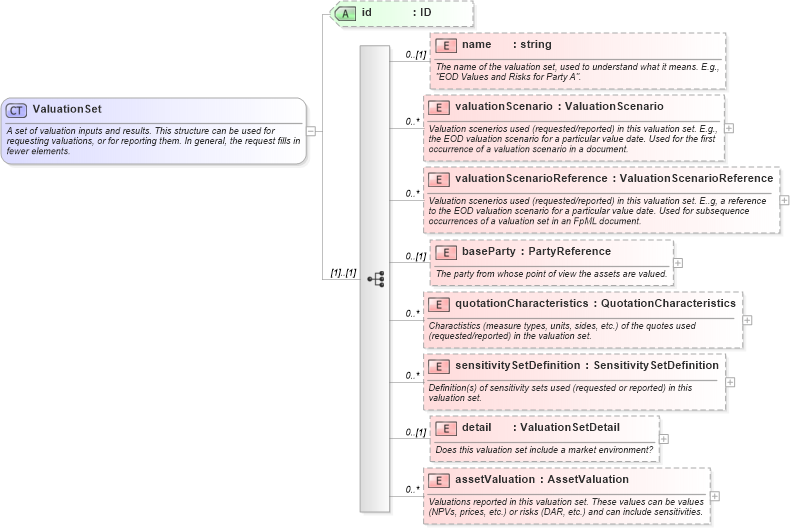Open the PartyReference type link
This screenshot has width=790, height=530.
coord(569,251)
